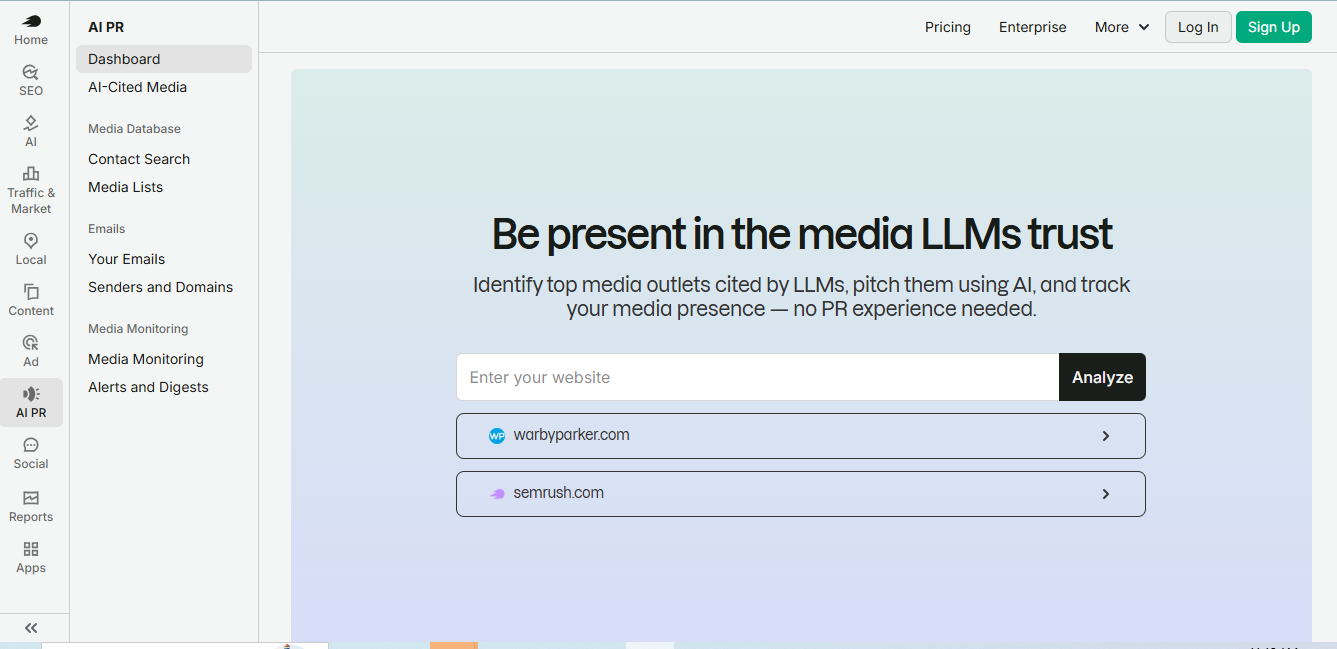This screenshot has height=649, width=1337.
Task: Open the Reports icon in sidebar
Action: [x=31, y=498]
